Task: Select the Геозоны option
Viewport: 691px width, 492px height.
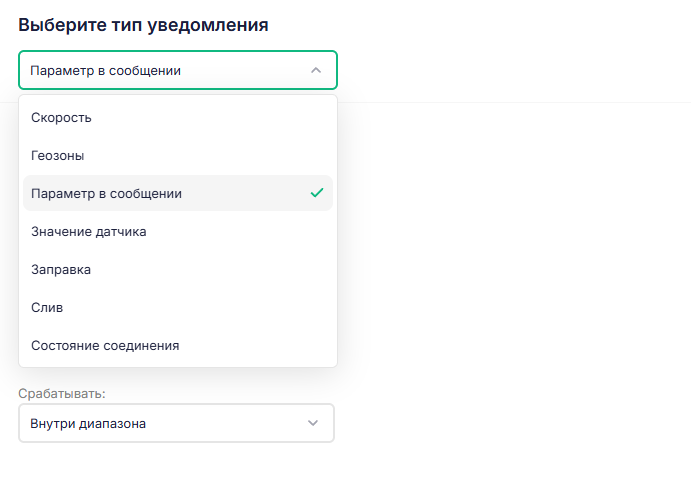Action: pos(178,156)
